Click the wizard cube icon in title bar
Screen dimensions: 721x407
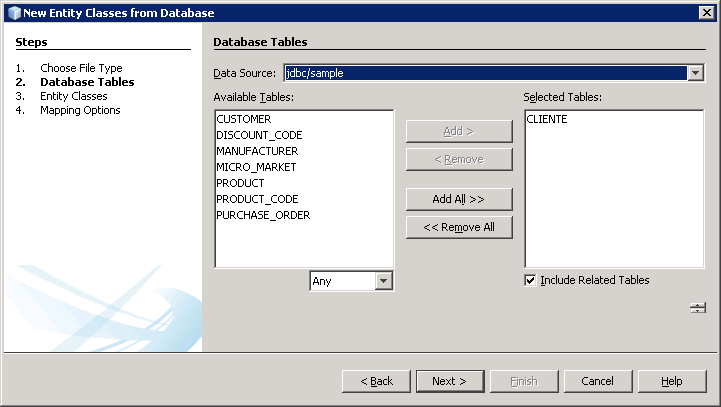tap(13, 12)
